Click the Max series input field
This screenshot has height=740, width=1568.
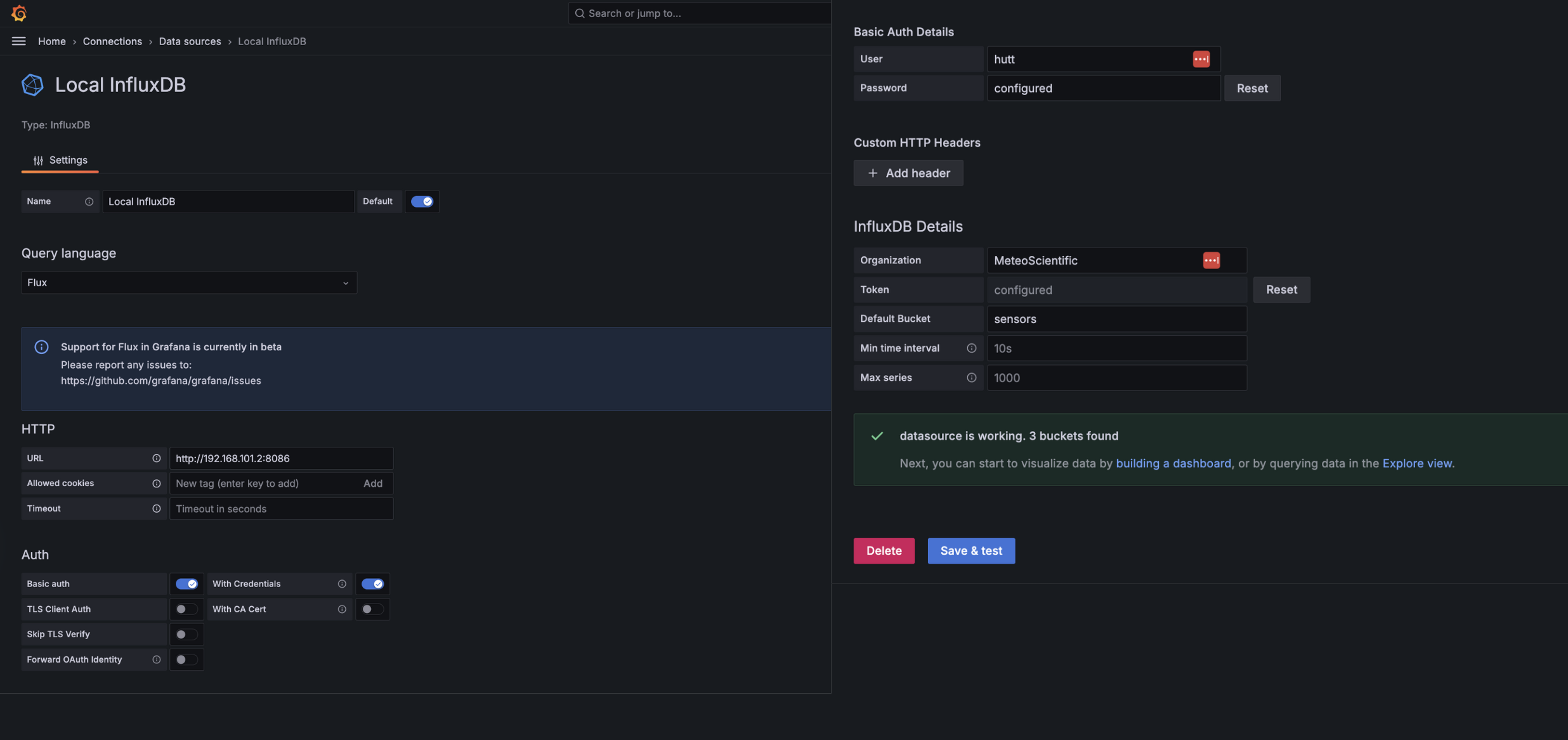1117,378
